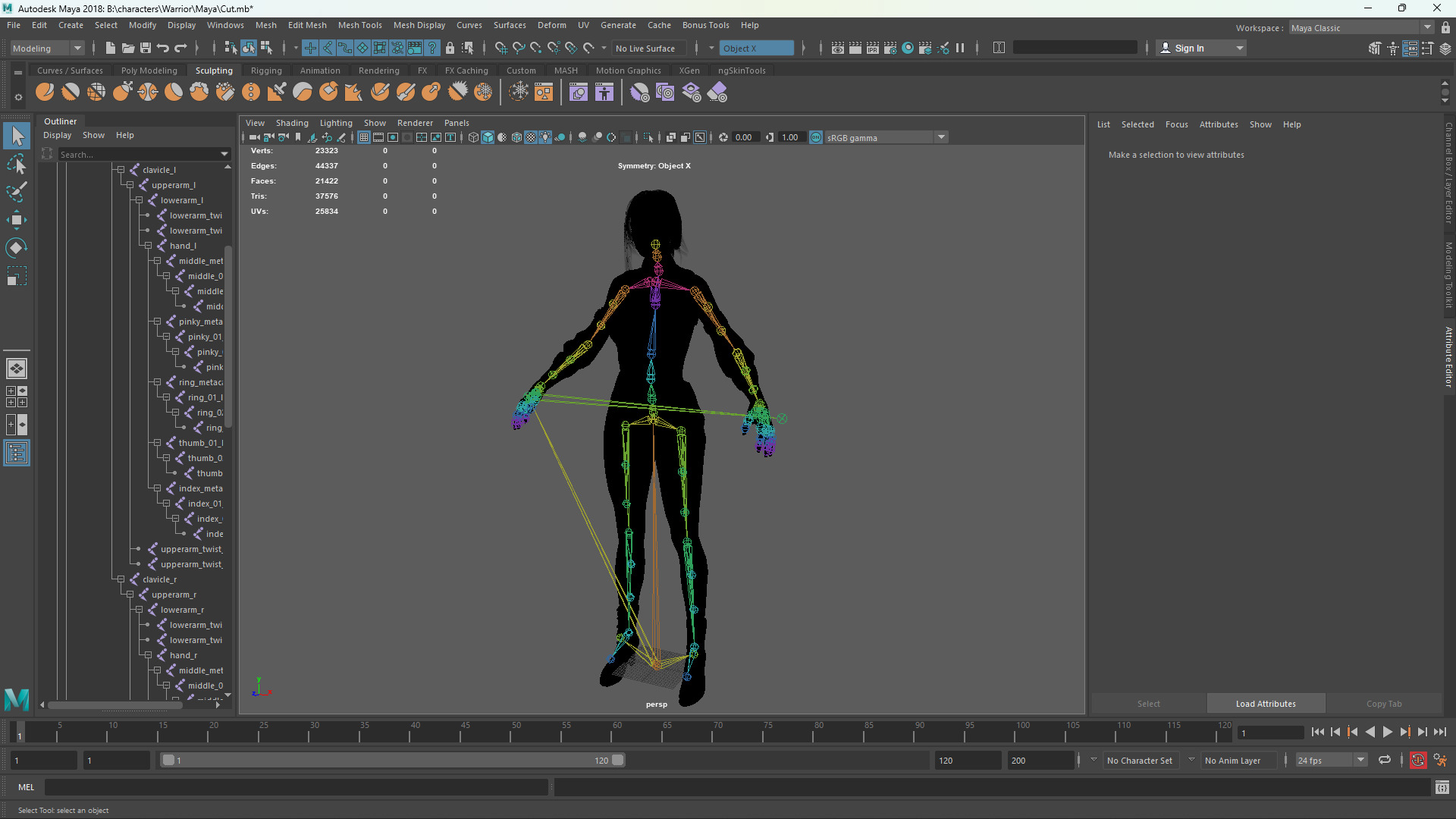Click the Sign In button
This screenshot has height=819, width=1456.
[1189, 48]
